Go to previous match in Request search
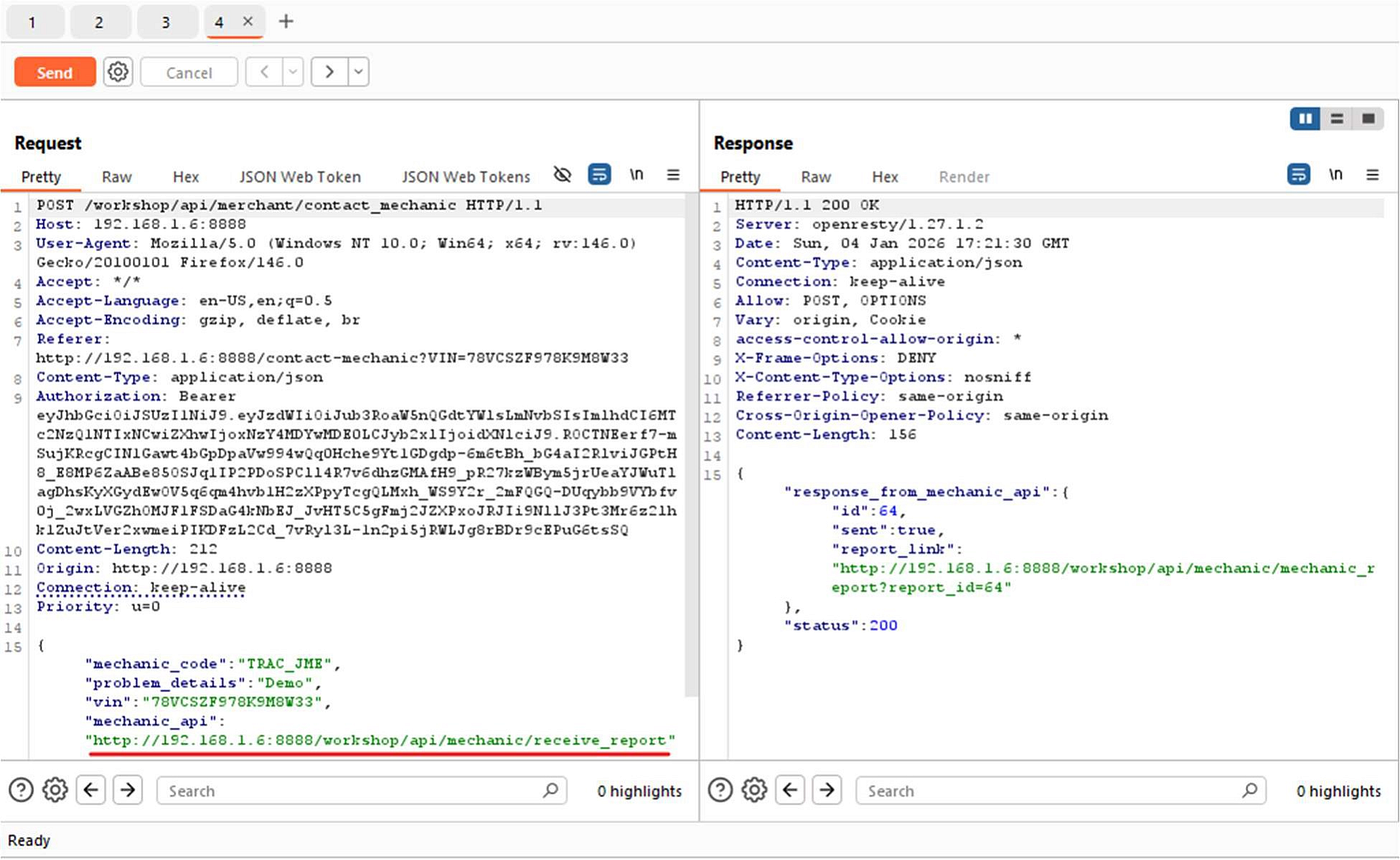 92,790
